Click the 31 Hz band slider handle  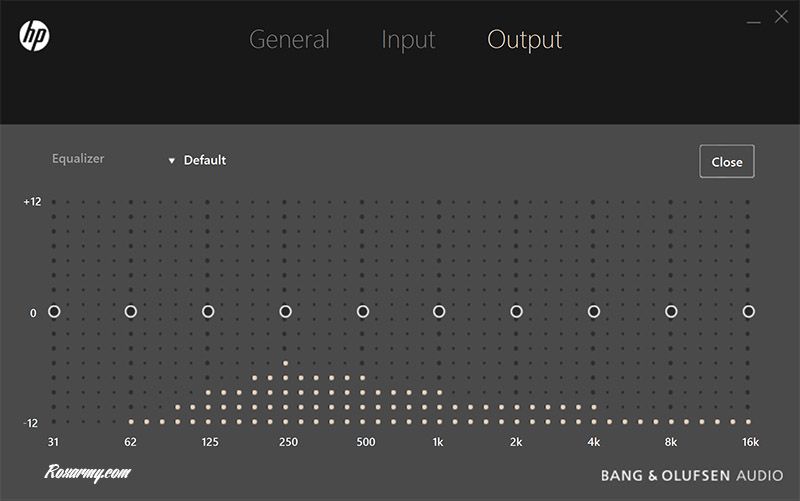pos(54,312)
